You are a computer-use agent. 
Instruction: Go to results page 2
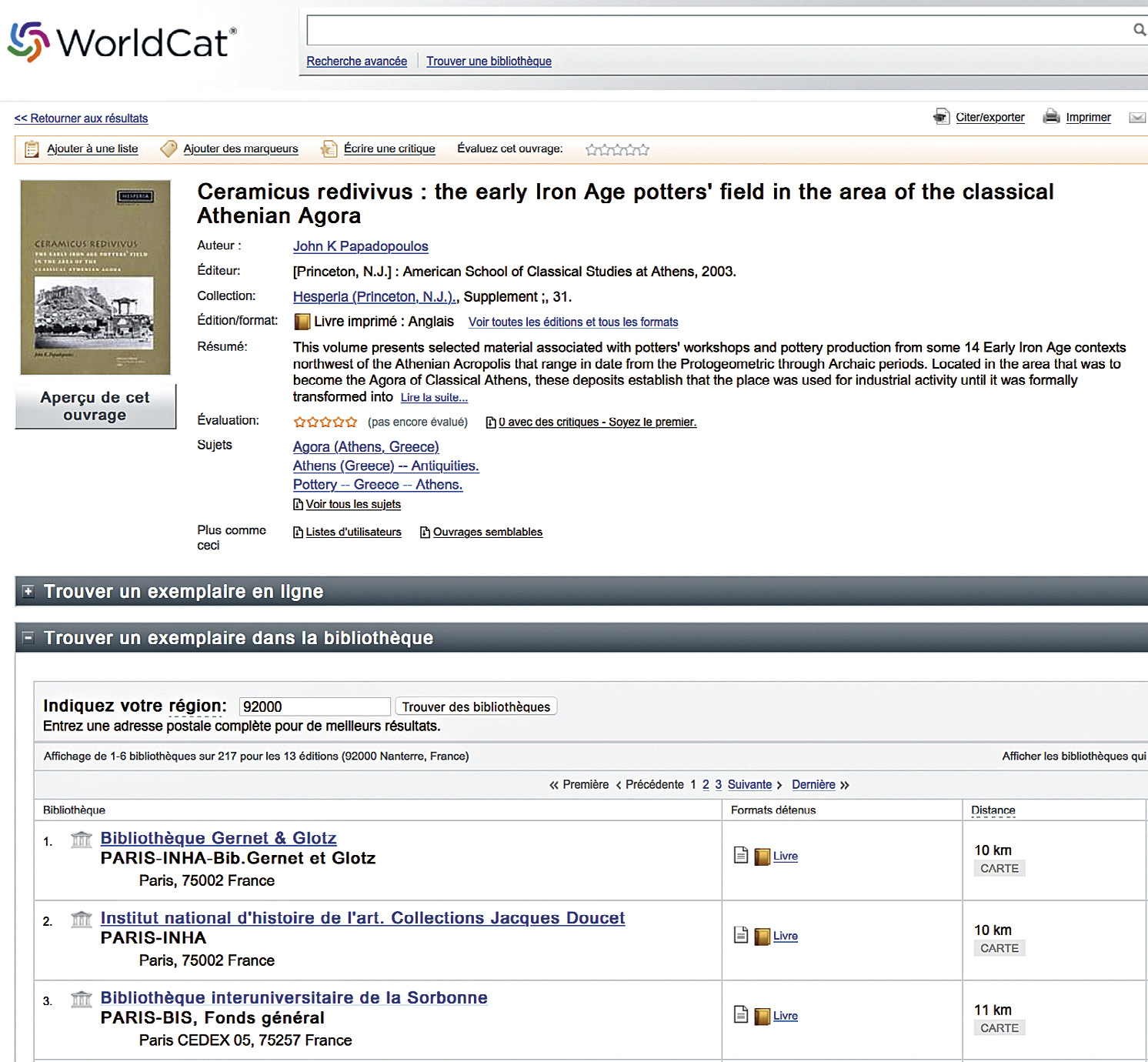pyautogui.click(x=706, y=785)
